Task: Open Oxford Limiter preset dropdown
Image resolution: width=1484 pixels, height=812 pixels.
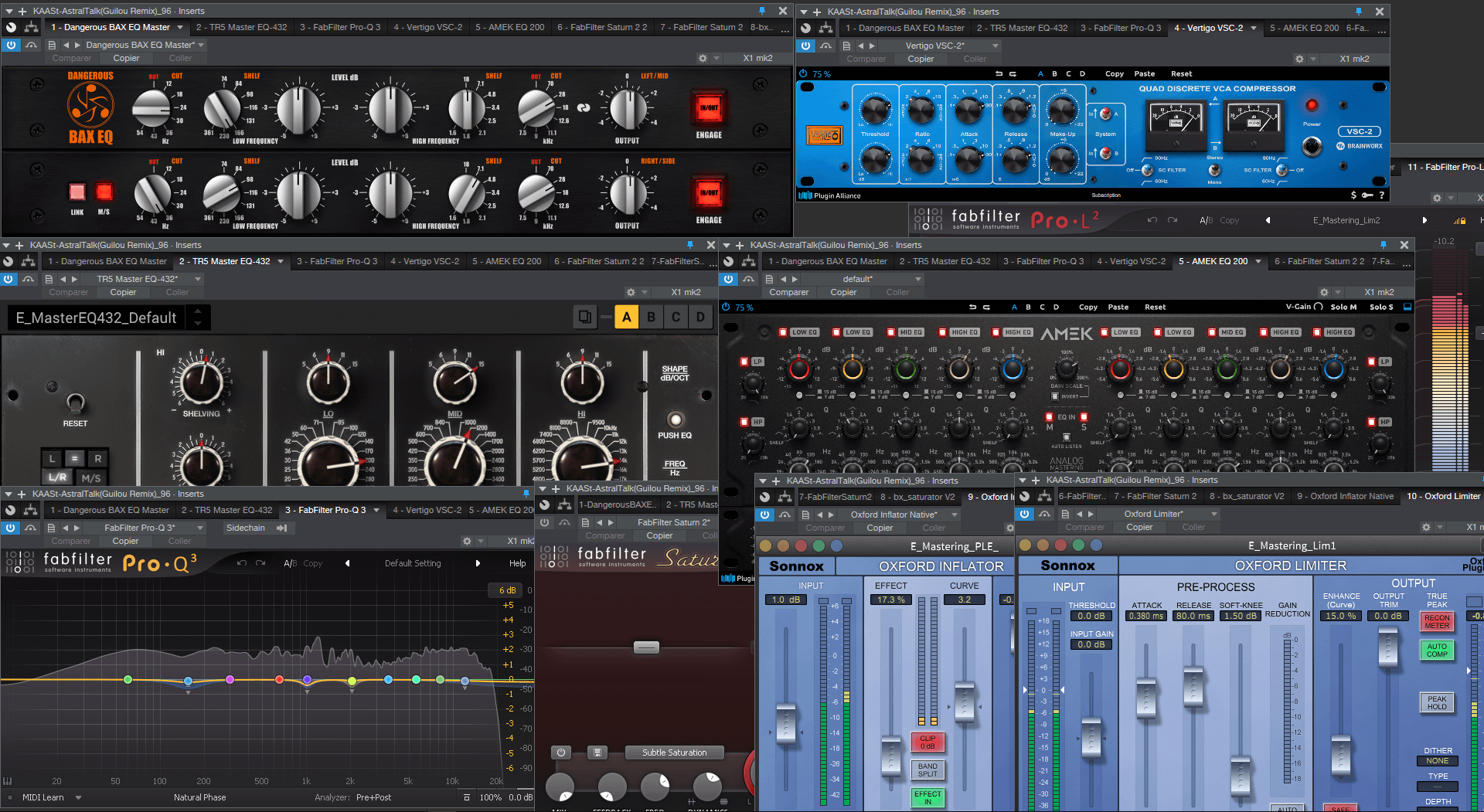Action: point(1214,514)
